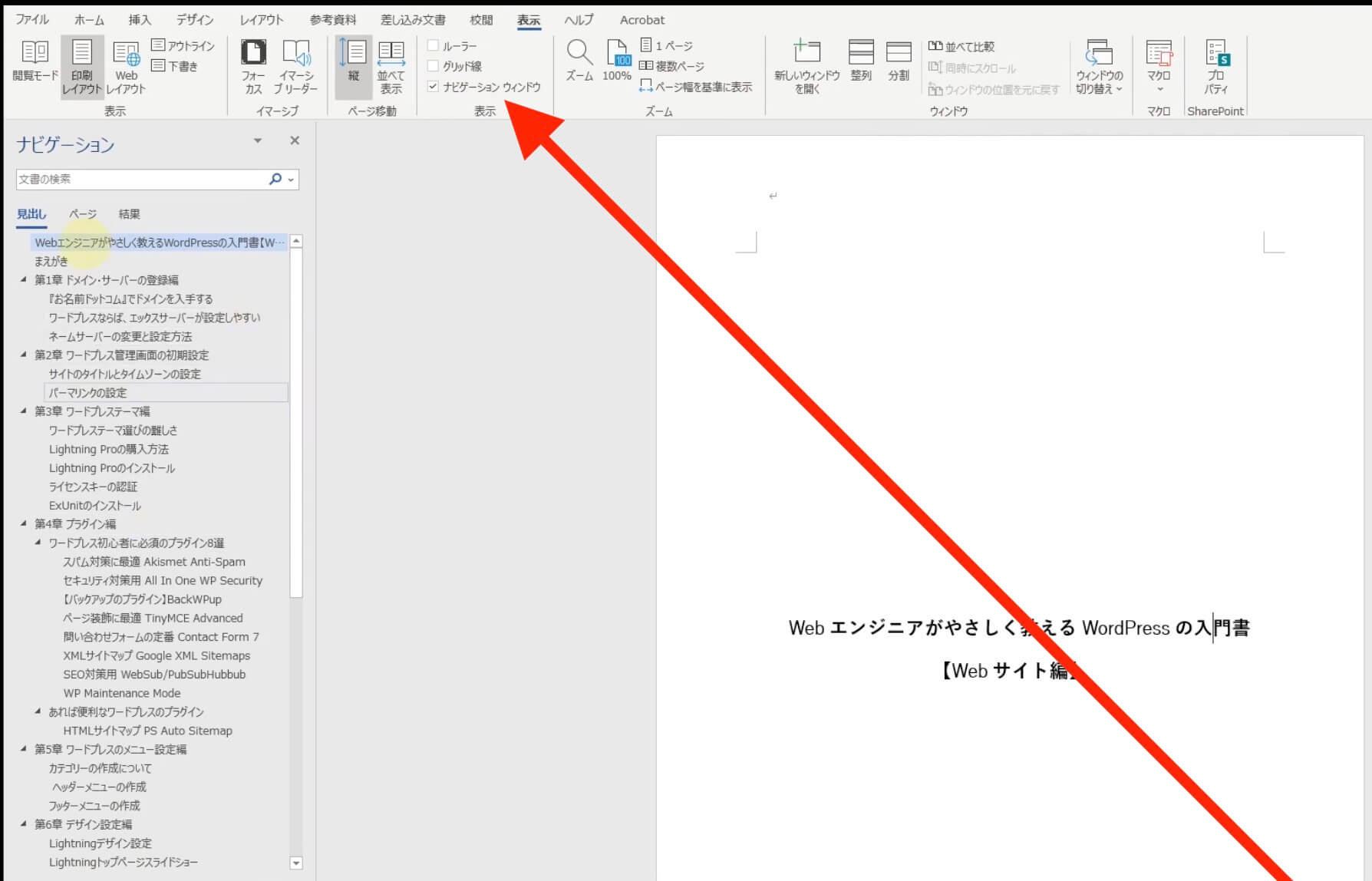Viewport: 1372px width, 881px height.
Task: Enable the ルーラー checkbox
Action: point(434,46)
